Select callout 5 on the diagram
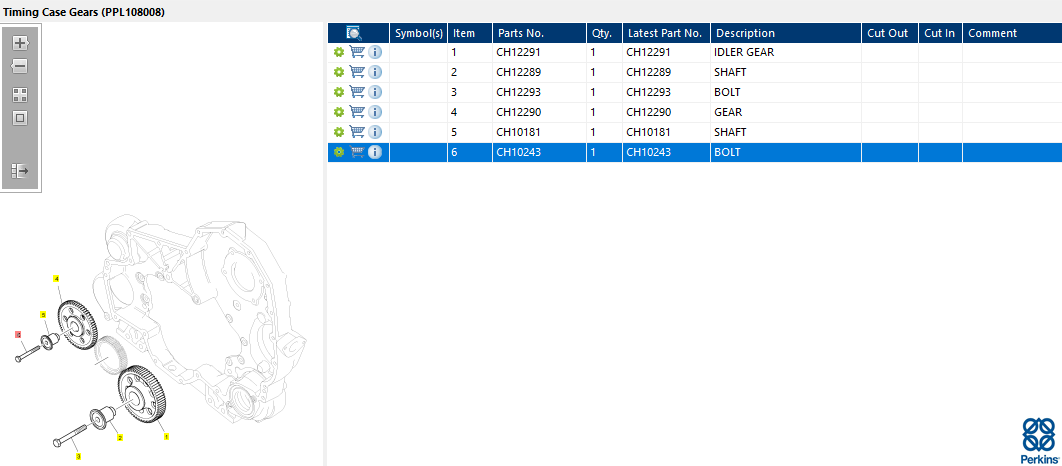This screenshot has width=1062, height=466. point(43,315)
